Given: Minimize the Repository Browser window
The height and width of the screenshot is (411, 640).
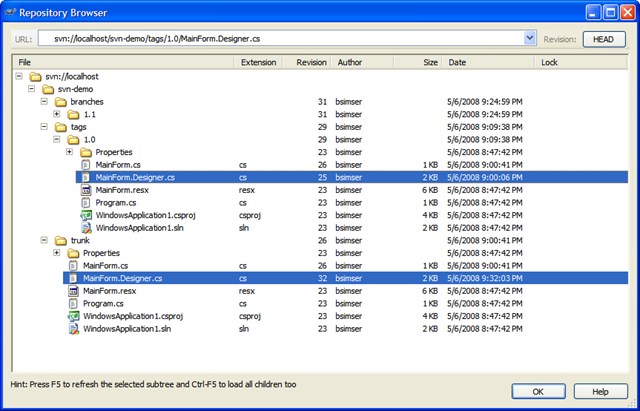Looking at the screenshot, I should coord(594,13).
